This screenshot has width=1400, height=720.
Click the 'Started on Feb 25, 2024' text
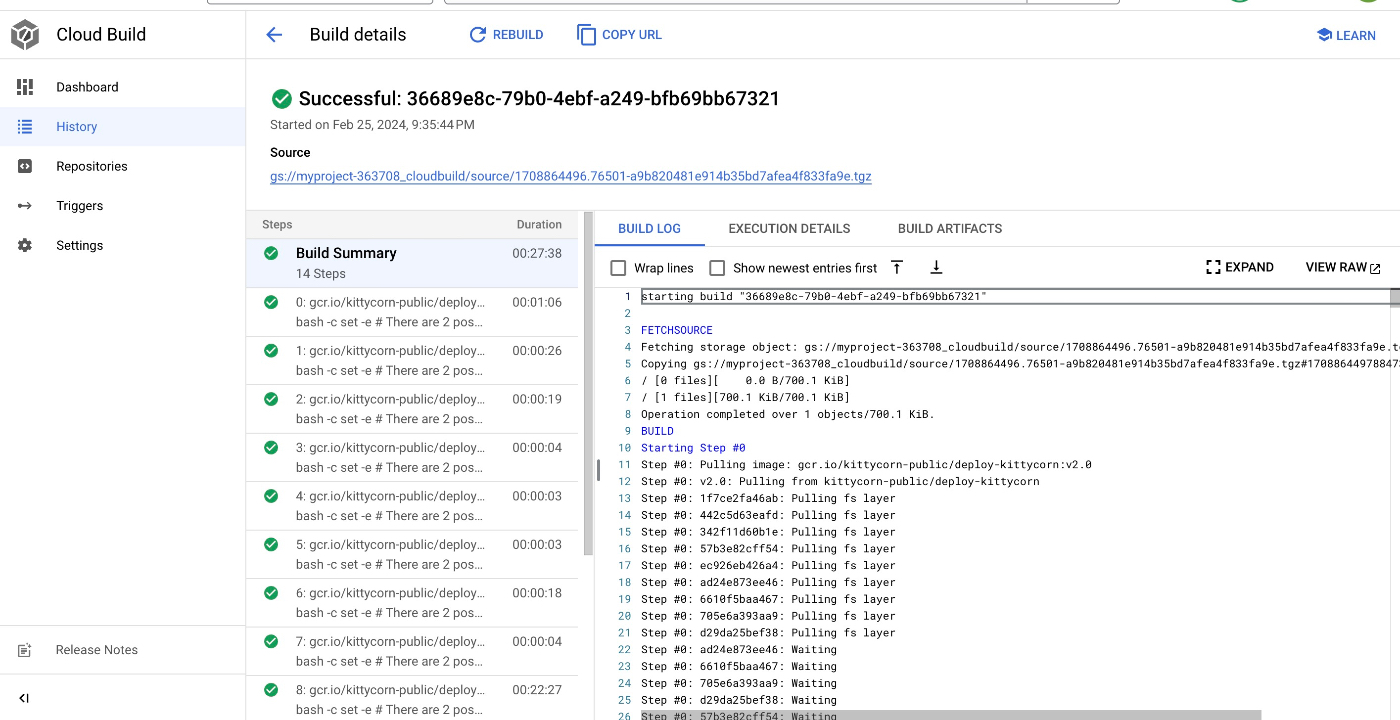coord(372,125)
